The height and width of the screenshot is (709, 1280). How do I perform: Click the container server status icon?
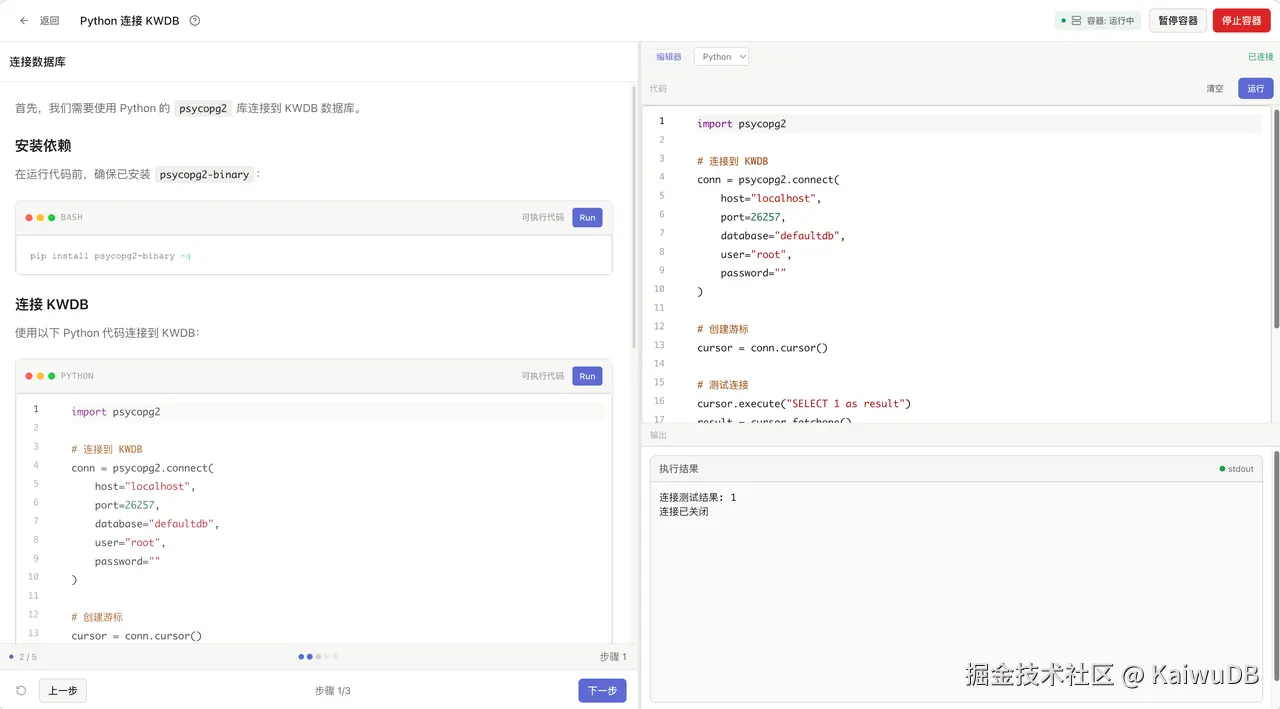pyautogui.click(x=1076, y=21)
